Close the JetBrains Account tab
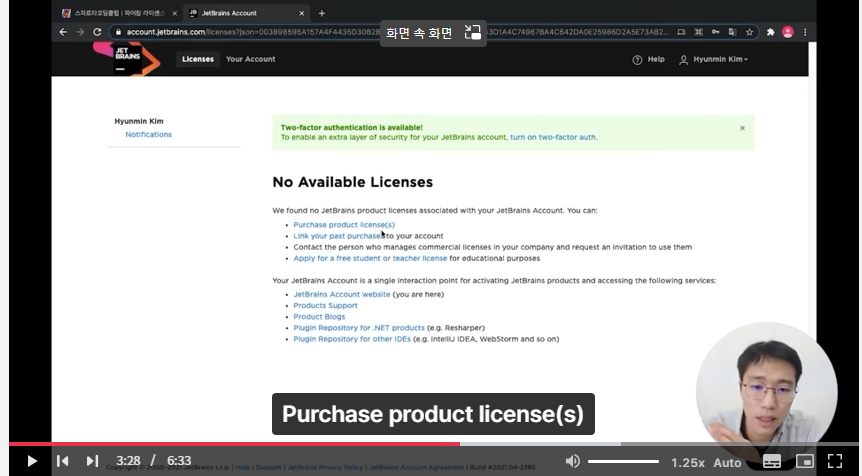Viewport: 862px width, 476px height. 301,13
